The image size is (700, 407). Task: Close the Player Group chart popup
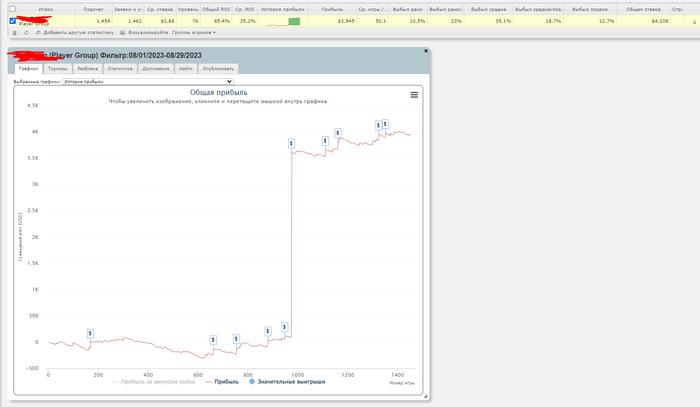coord(425,51)
